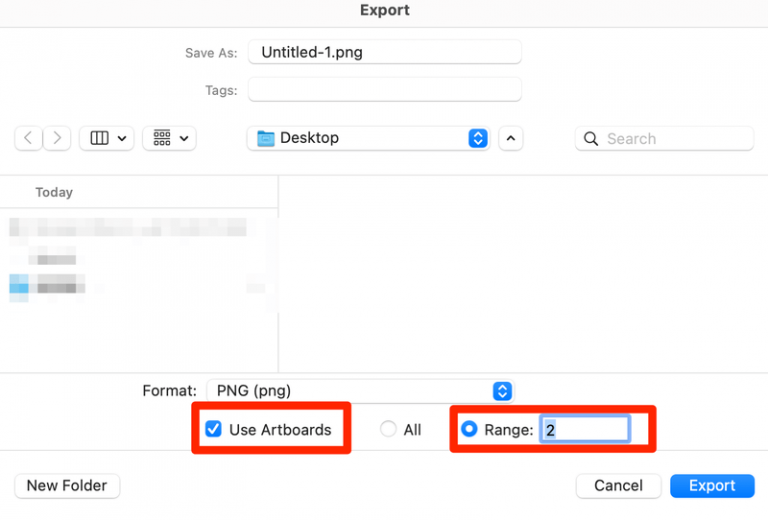
Task: Click the Tags input field
Action: pyautogui.click(x=384, y=90)
